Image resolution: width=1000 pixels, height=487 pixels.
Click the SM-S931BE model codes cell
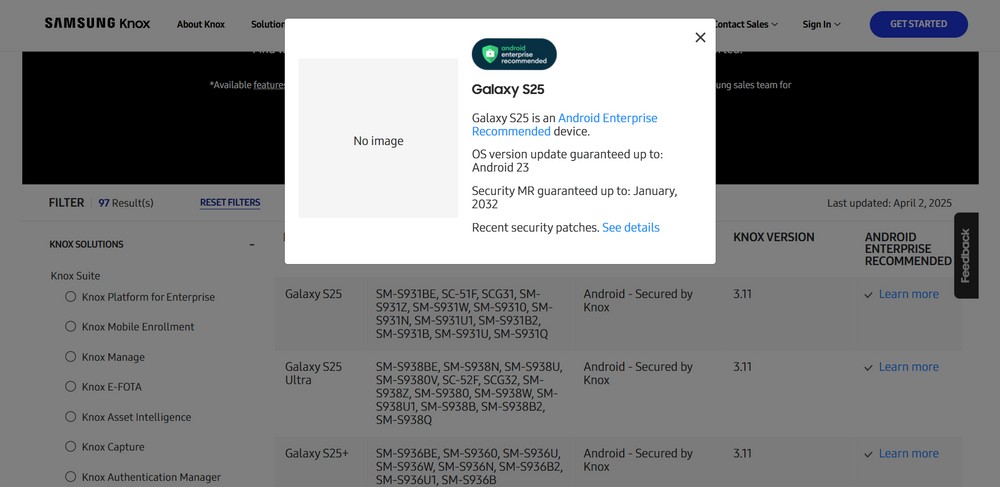[464, 314]
